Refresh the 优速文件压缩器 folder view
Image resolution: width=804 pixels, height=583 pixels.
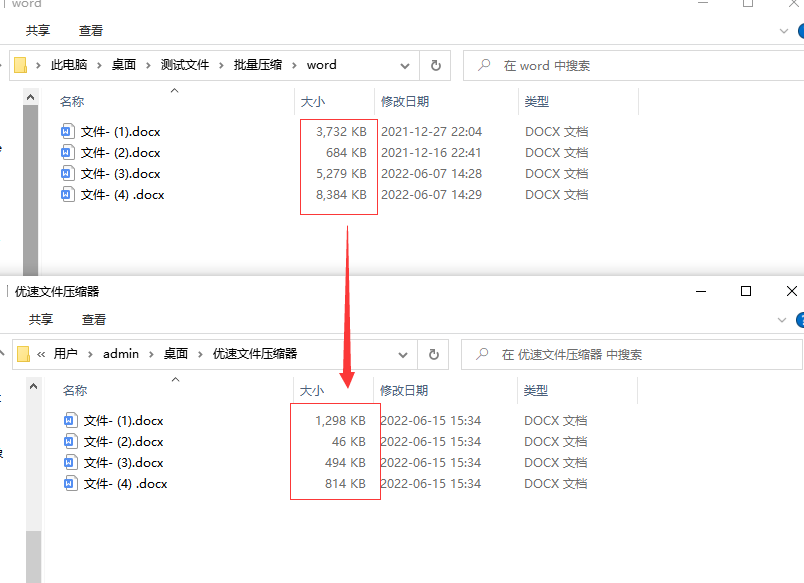click(x=434, y=354)
